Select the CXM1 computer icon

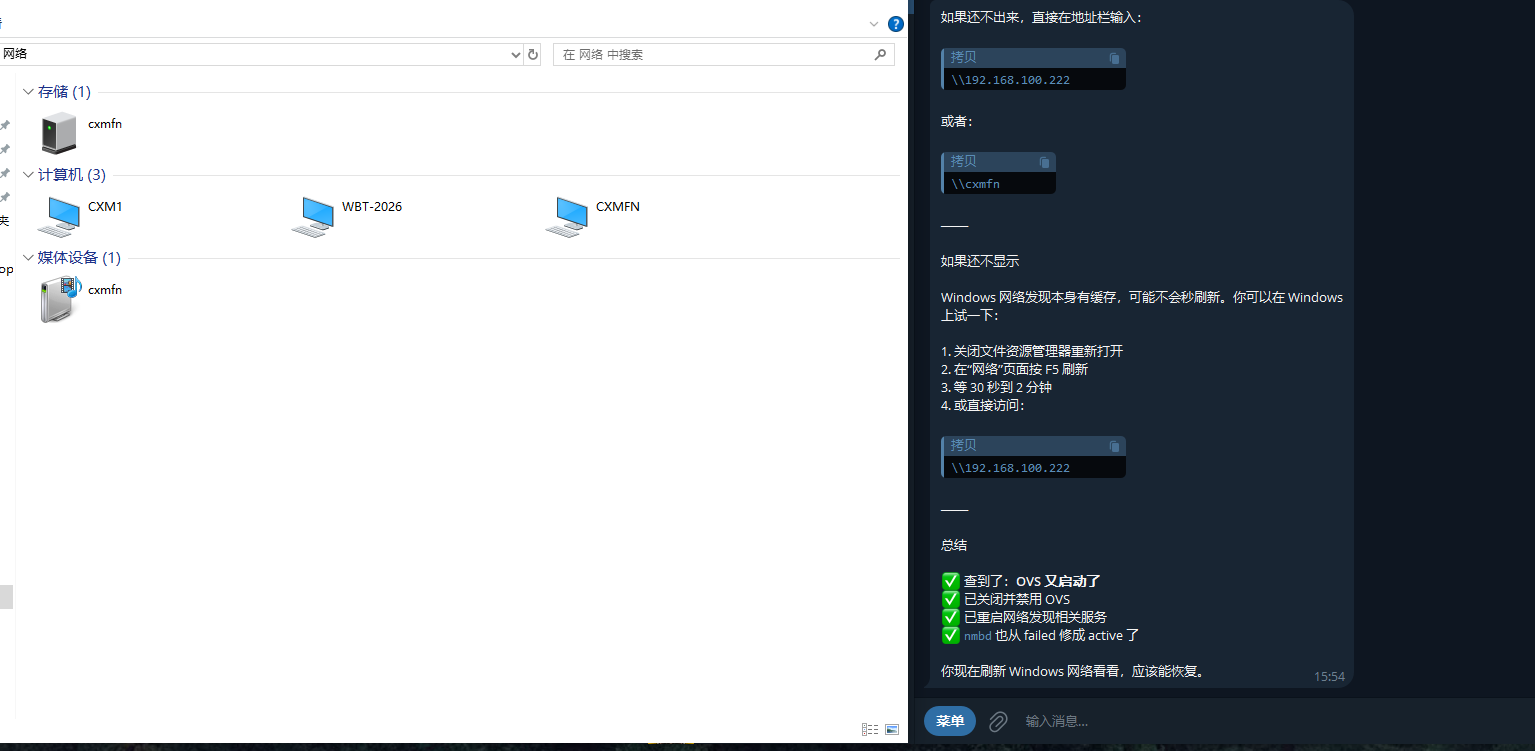pyautogui.click(x=59, y=216)
